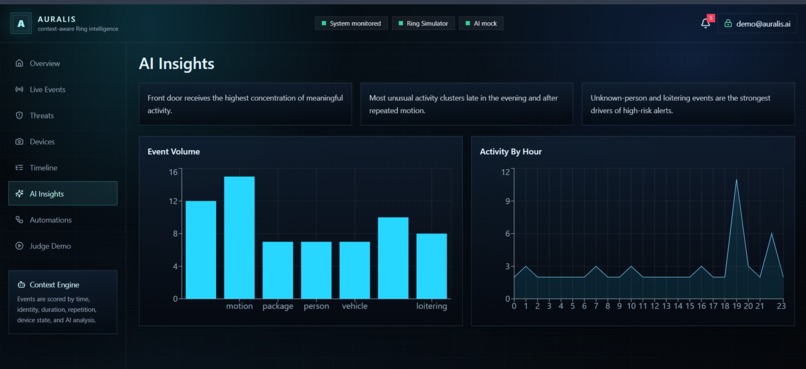Click the person axis label
This screenshot has height=369, width=806.
(316, 306)
